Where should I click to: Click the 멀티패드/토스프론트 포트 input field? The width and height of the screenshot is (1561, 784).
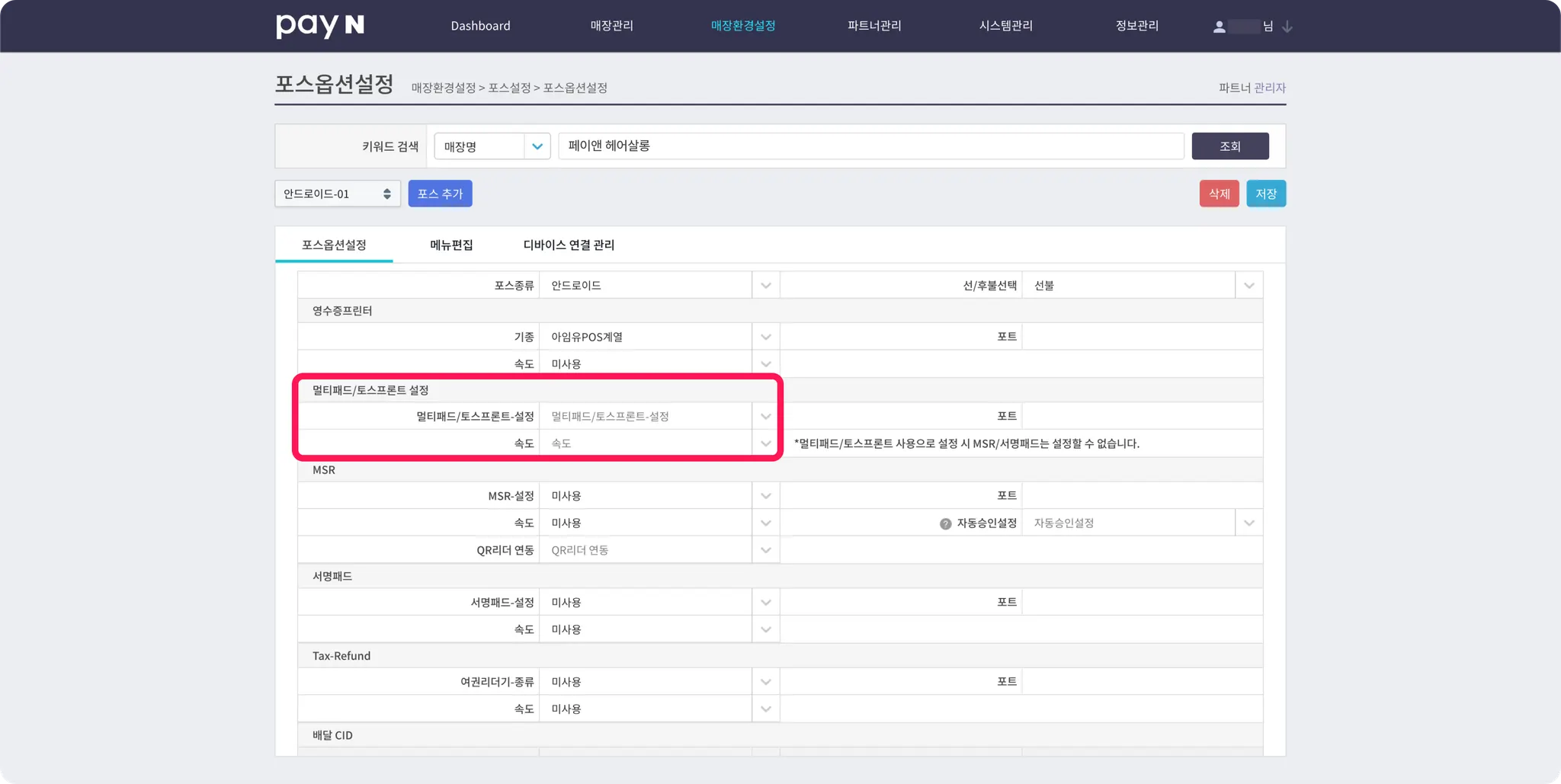point(1142,416)
